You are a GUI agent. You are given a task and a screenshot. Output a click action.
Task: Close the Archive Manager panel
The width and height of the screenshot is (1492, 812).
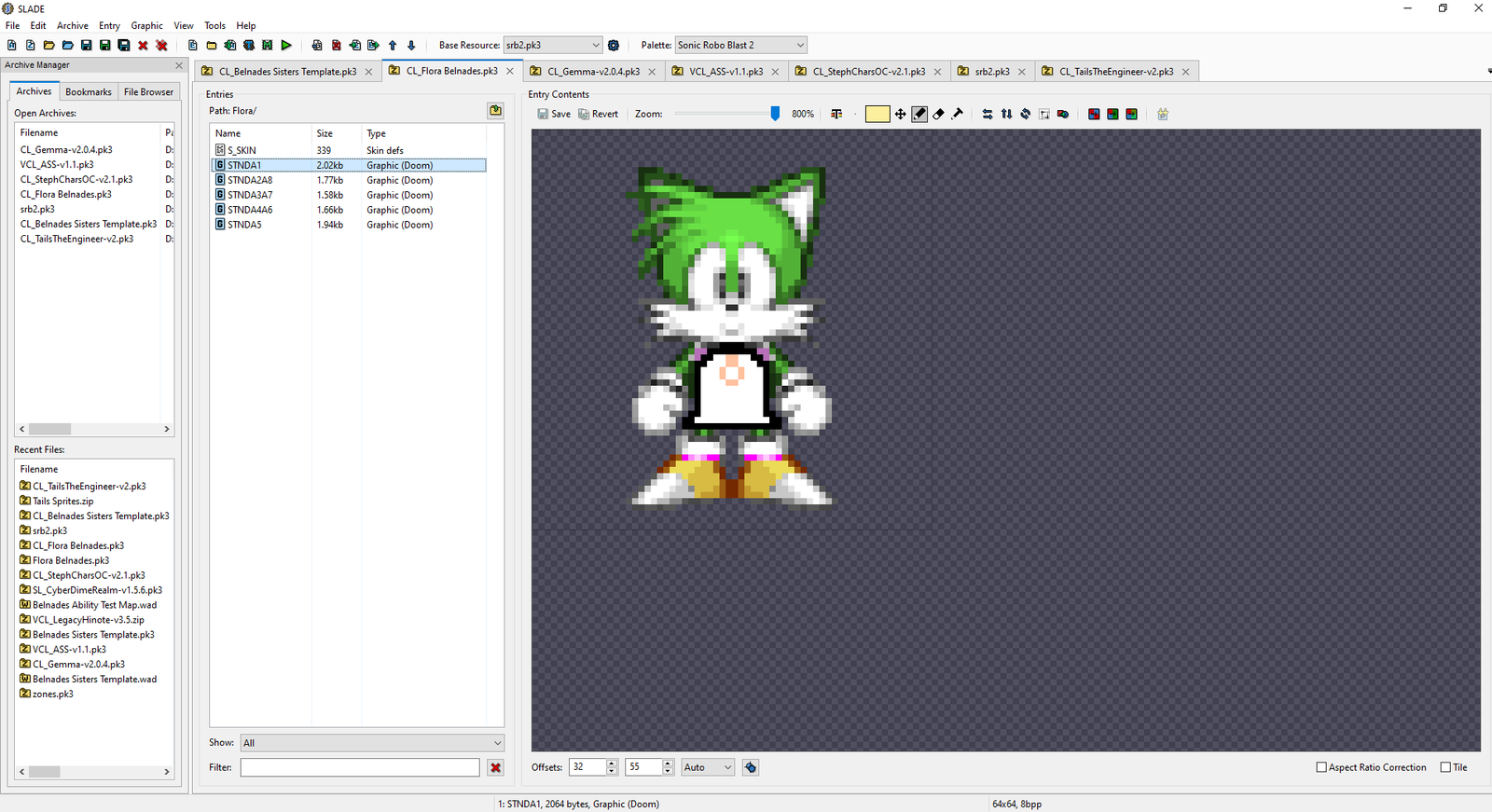pyautogui.click(x=179, y=65)
